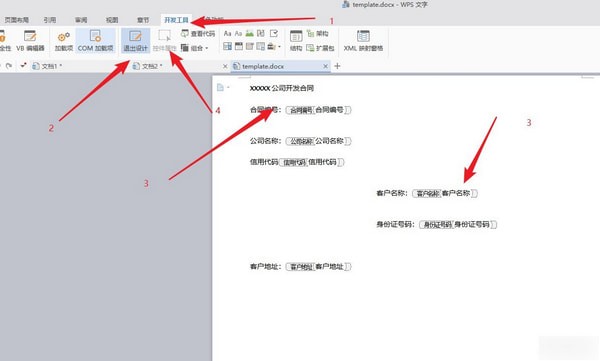Insert plain text content control (second Aa)
This screenshot has height=361, width=600.
[238, 34]
